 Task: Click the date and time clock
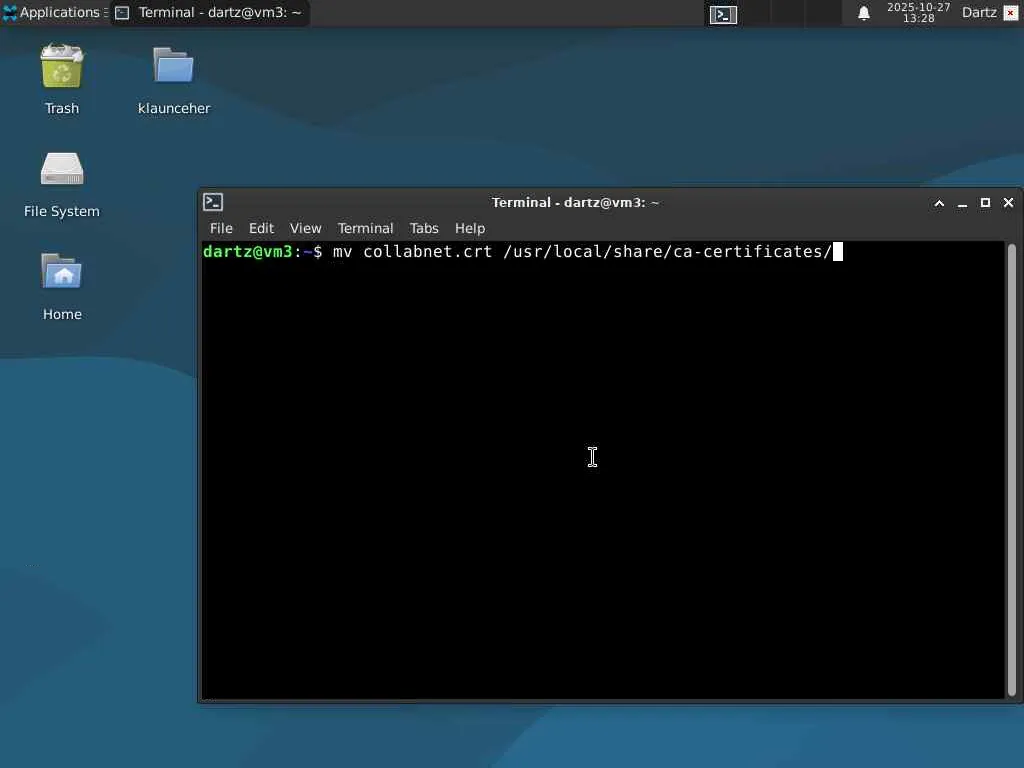coord(918,12)
